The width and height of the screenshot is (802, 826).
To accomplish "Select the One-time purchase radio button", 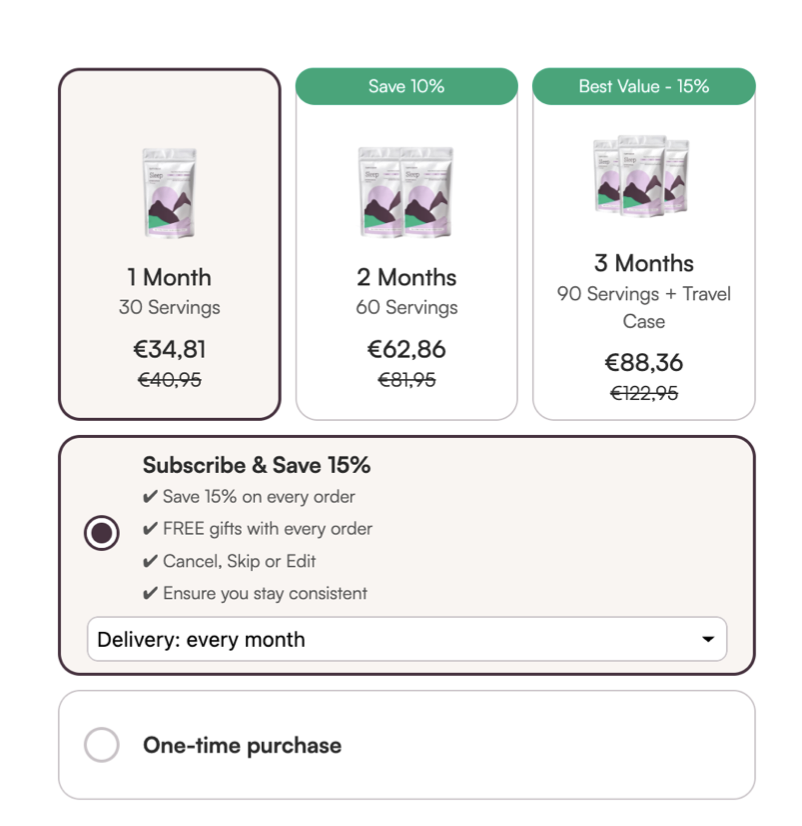I will click(102, 745).
